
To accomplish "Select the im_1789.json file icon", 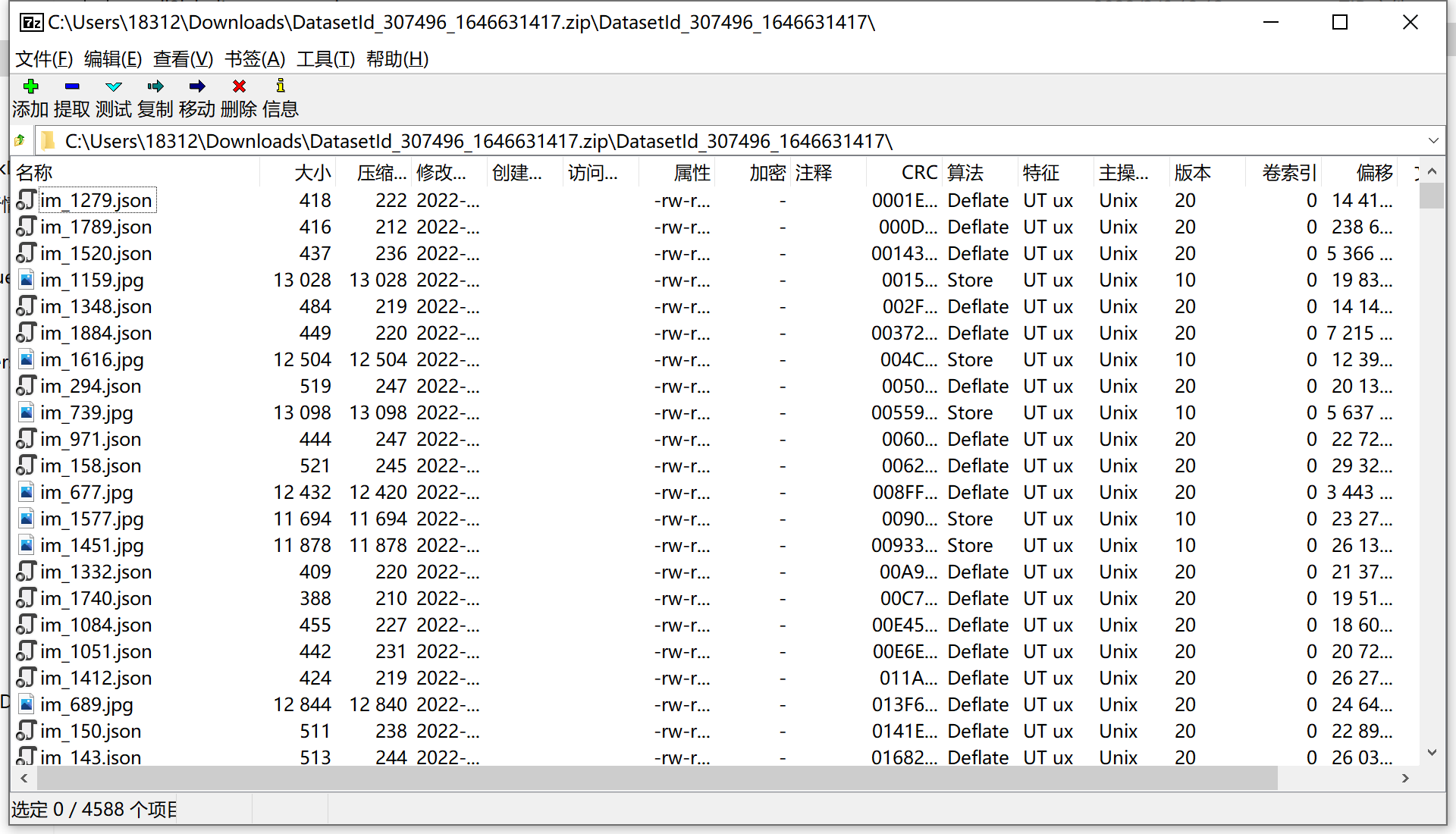I will (x=26, y=227).
